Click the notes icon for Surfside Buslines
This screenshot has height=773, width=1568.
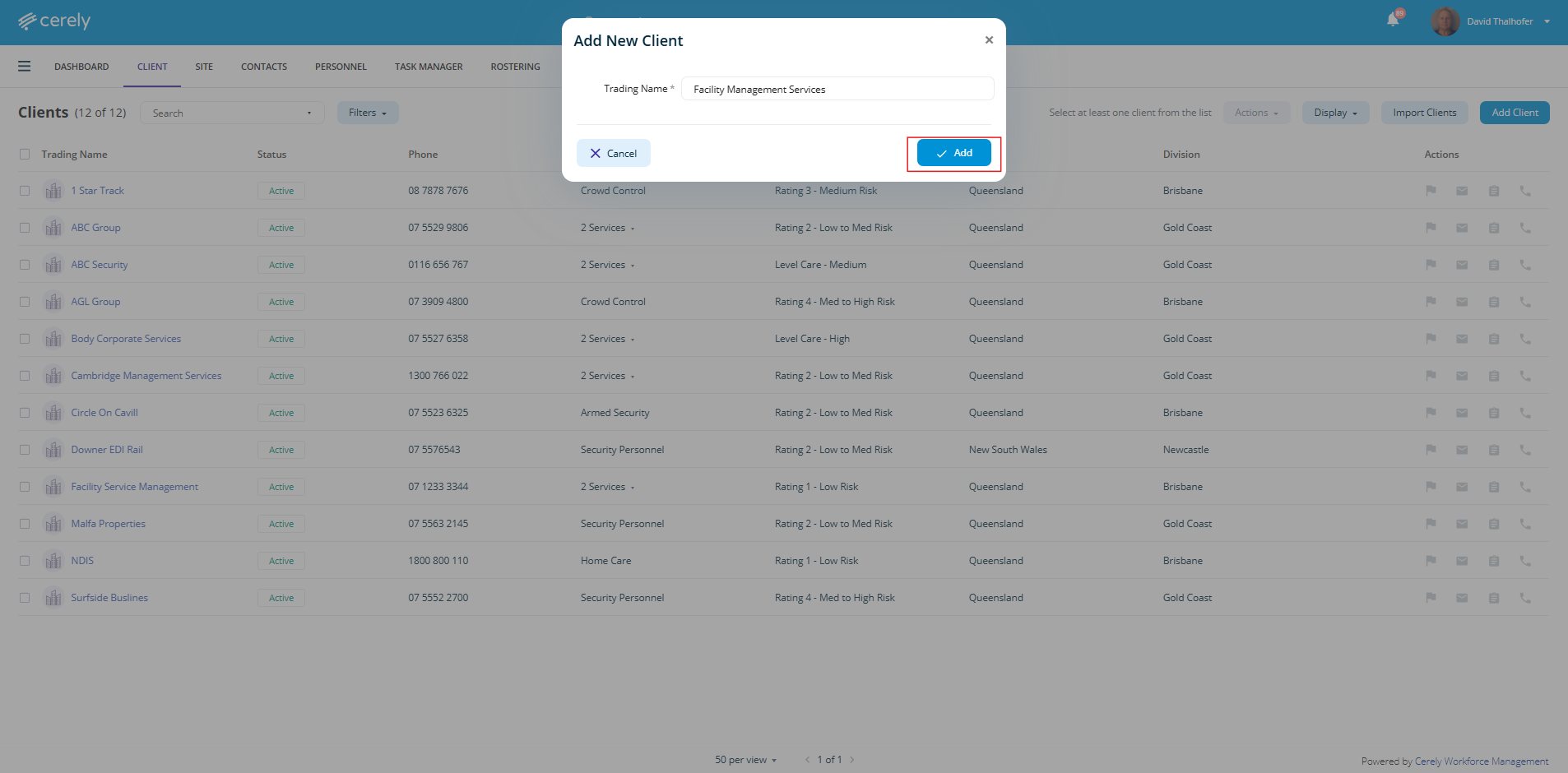tap(1494, 598)
